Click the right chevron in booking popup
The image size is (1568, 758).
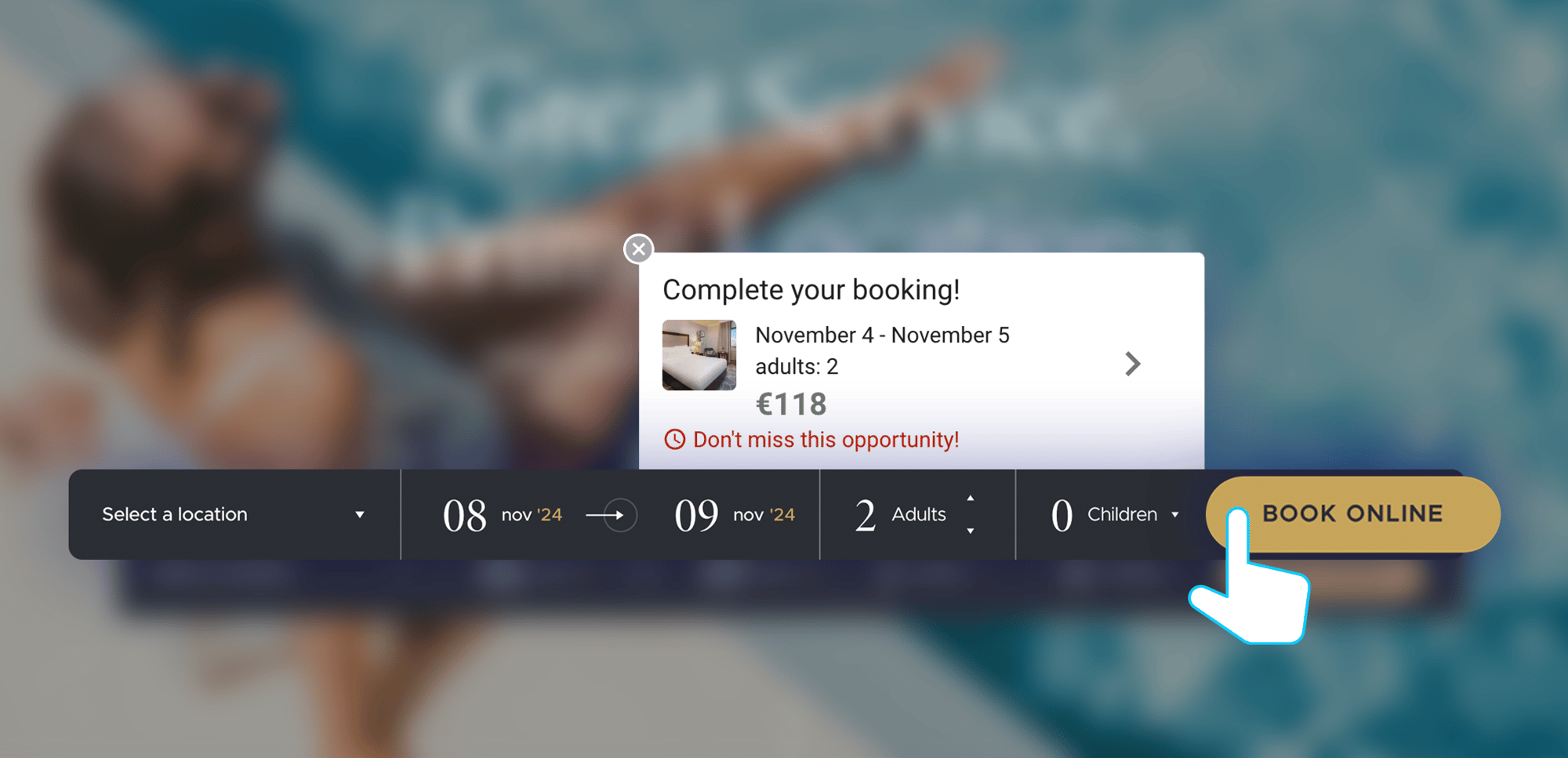(x=1132, y=364)
